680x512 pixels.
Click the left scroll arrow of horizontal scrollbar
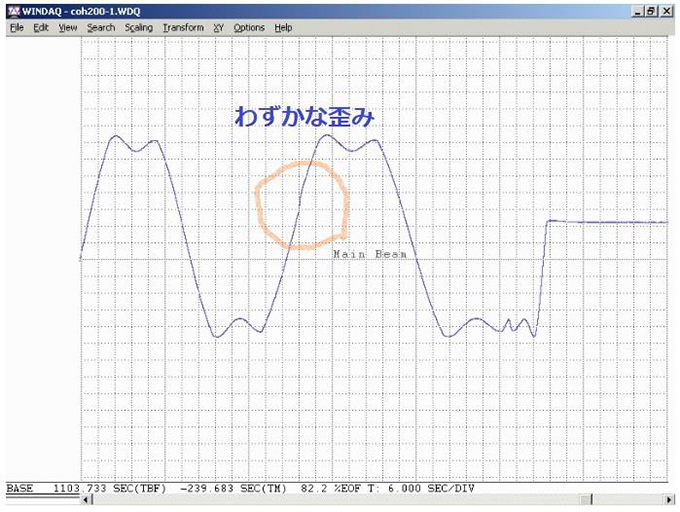tap(86, 500)
